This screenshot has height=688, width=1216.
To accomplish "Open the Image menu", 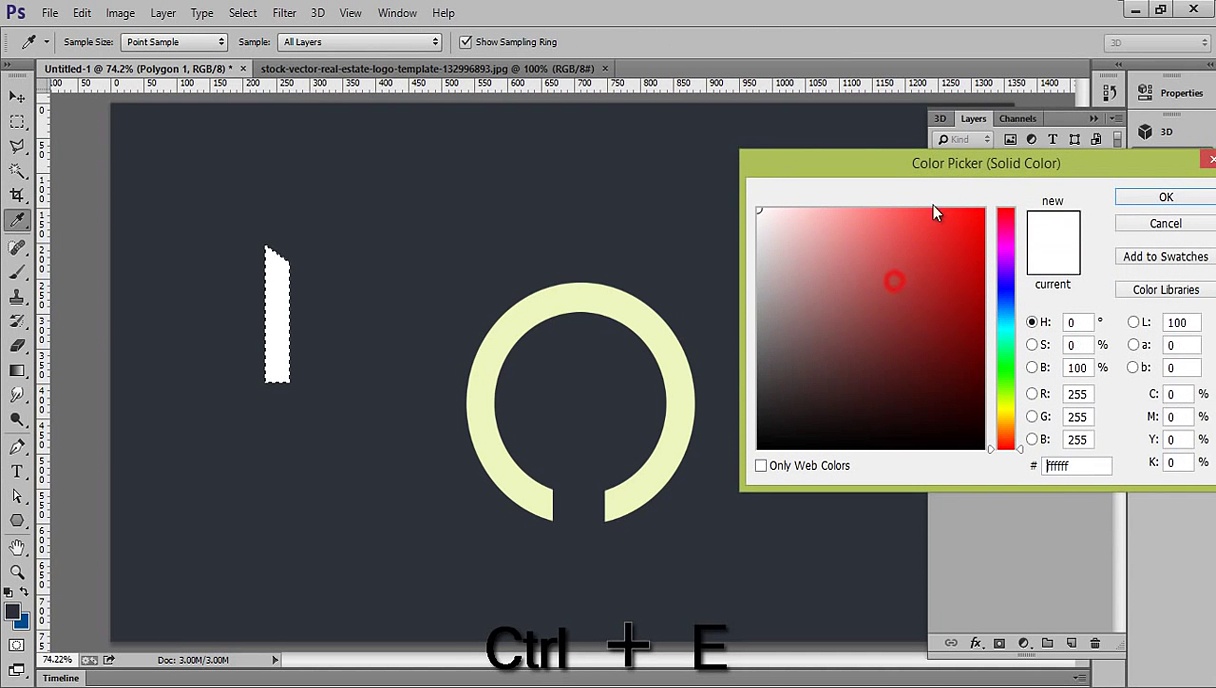I will pos(120,13).
